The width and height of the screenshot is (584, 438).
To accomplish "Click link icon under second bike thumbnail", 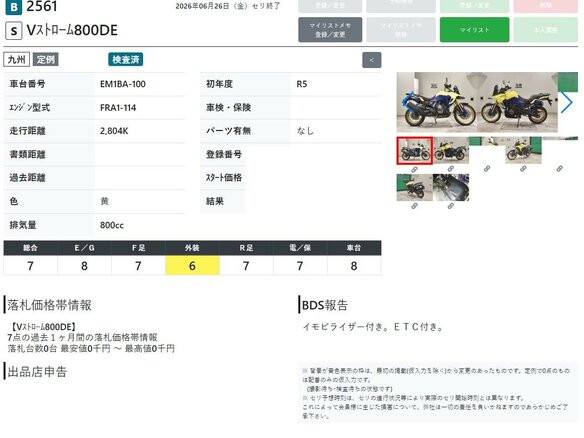I will pos(451,169).
